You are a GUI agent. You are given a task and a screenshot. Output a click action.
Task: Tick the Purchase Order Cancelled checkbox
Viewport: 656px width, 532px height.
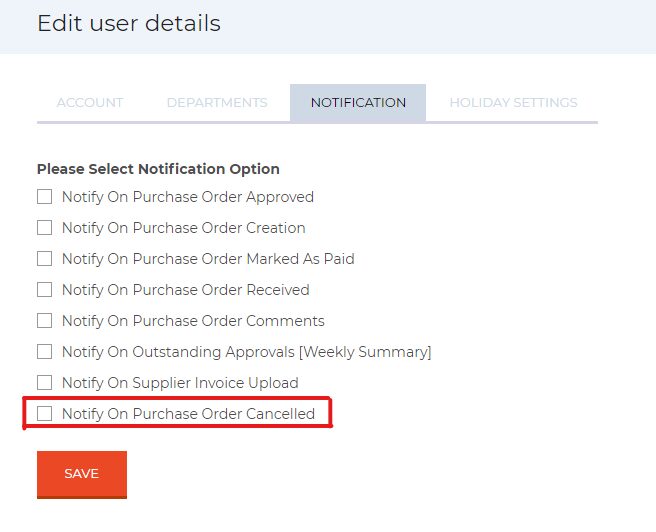[44, 413]
